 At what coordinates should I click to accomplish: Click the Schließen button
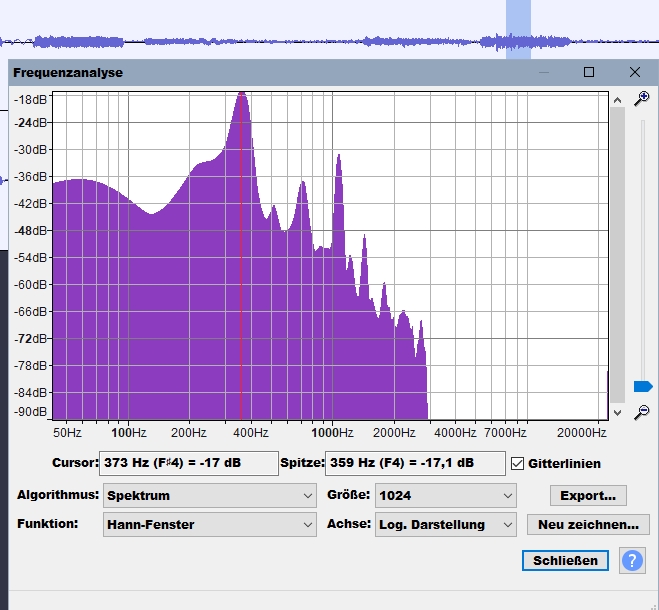point(565,560)
